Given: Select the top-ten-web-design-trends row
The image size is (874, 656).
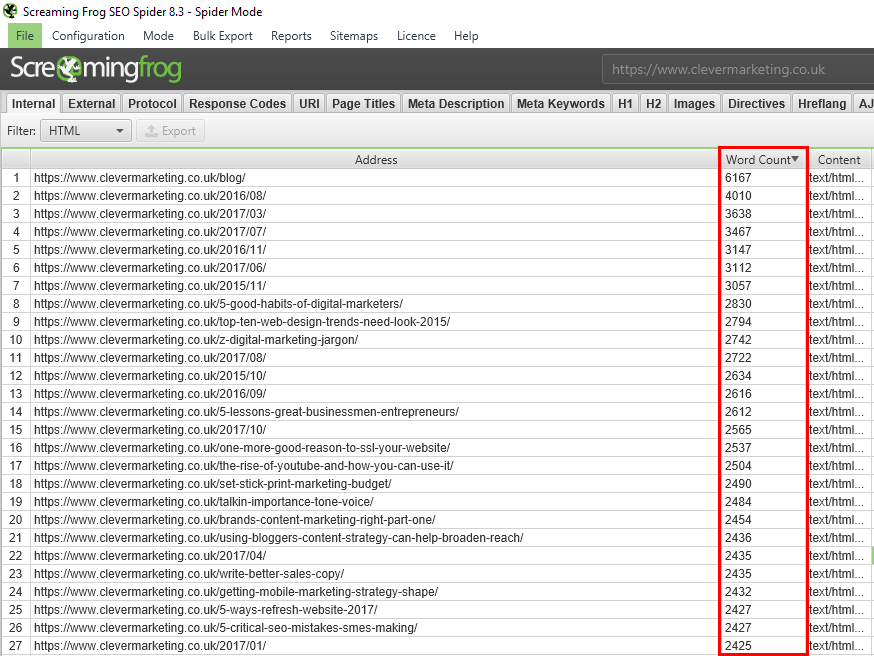Looking at the screenshot, I should (375, 322).
